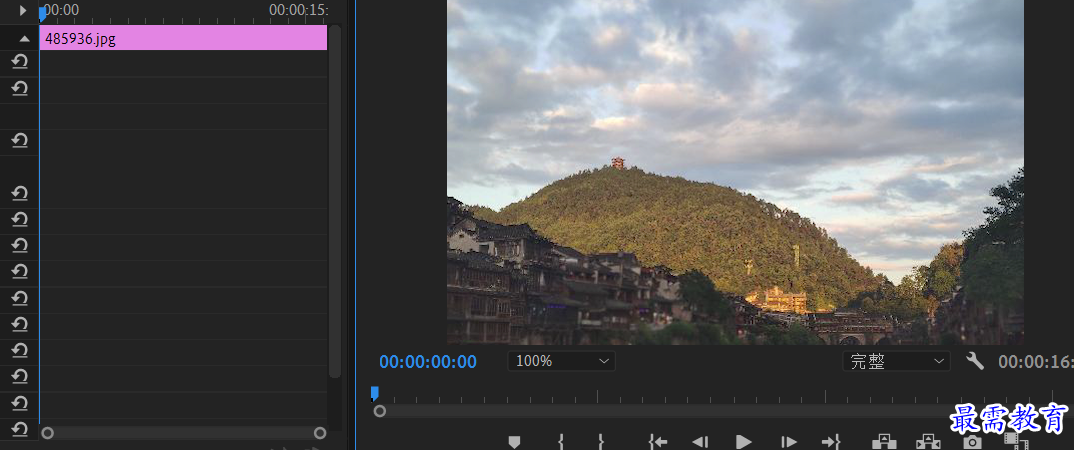Click the 00:00:16 duration display

point(1035,362)
